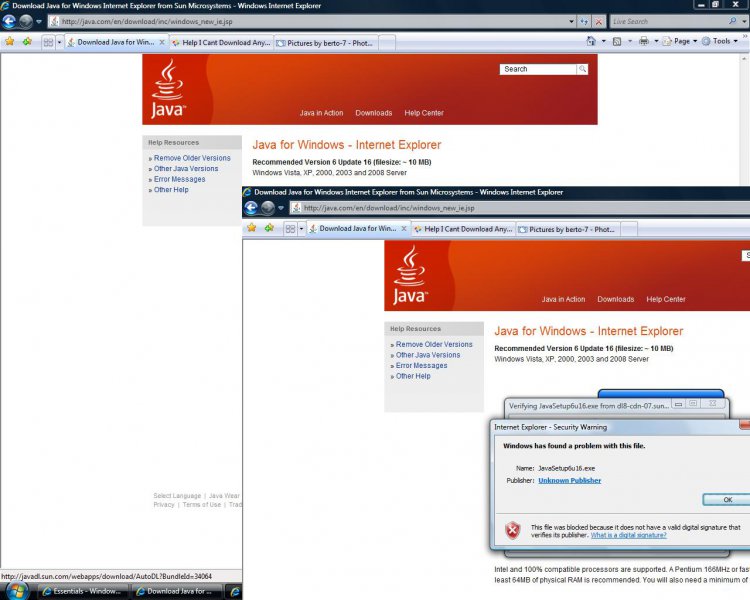The height and width of the screenshot is (600, 750).
Task: Refresh the page in the rear window
Action: (584, 22)
